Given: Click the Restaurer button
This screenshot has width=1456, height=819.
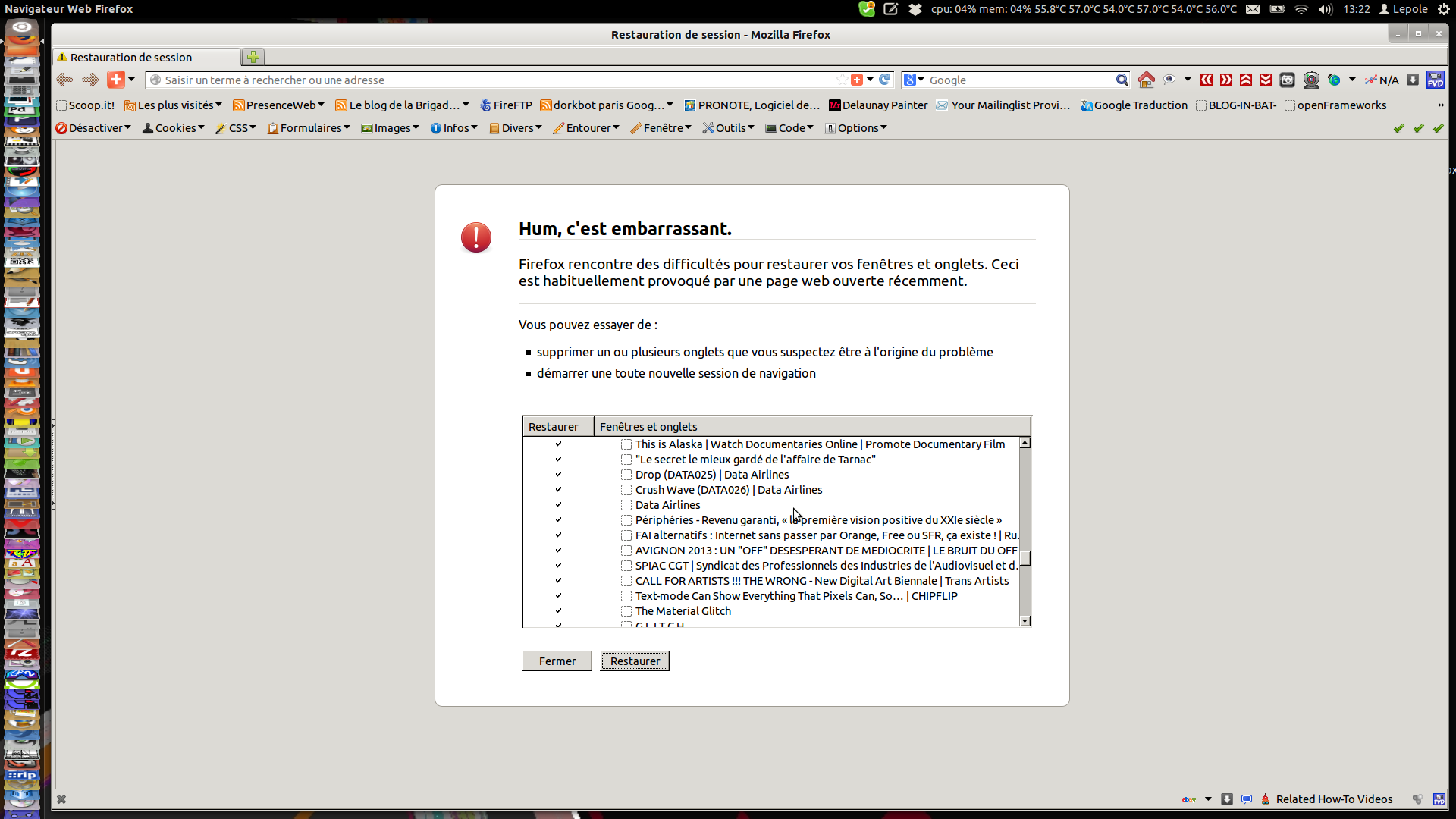Looking at the screenshot, I should [635, 661].
